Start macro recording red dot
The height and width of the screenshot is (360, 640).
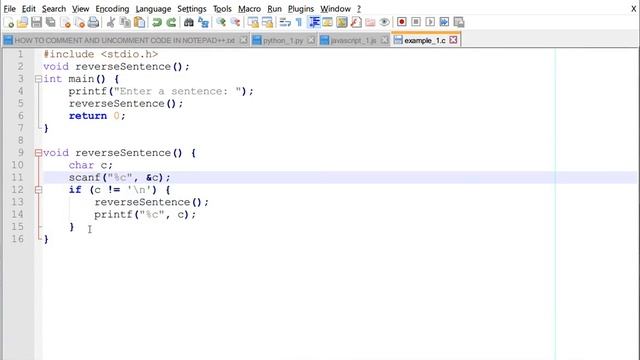pyautogui.click(x=402, y=22)
